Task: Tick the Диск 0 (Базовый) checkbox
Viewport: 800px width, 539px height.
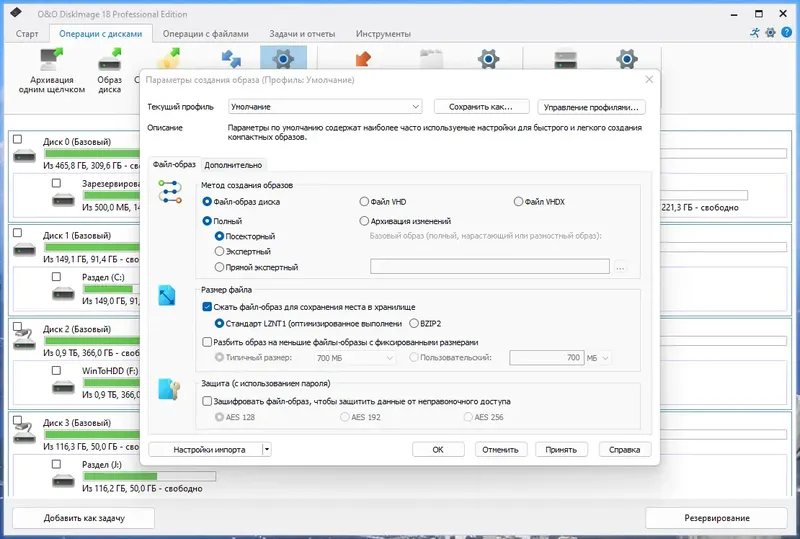Action: 18,139
